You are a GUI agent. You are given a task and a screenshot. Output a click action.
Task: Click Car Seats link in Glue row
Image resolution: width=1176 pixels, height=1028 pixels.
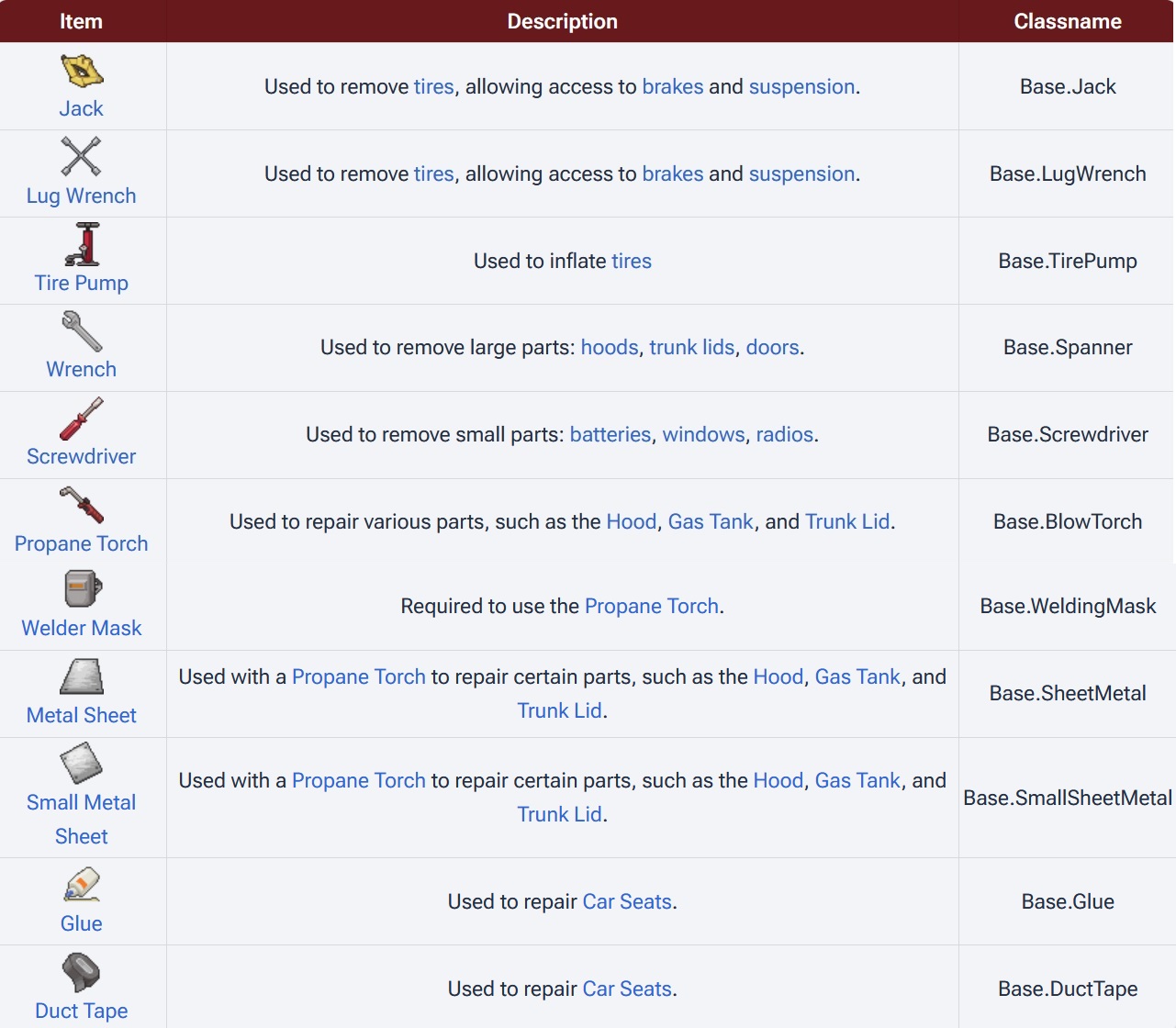point(627,901)
